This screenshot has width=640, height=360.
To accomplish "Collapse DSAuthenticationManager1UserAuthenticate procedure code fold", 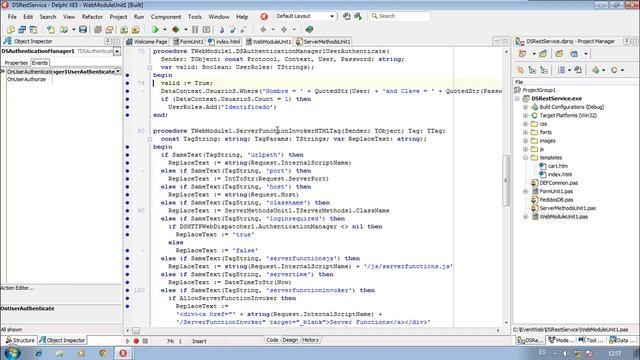I will (x=150, y=67).
